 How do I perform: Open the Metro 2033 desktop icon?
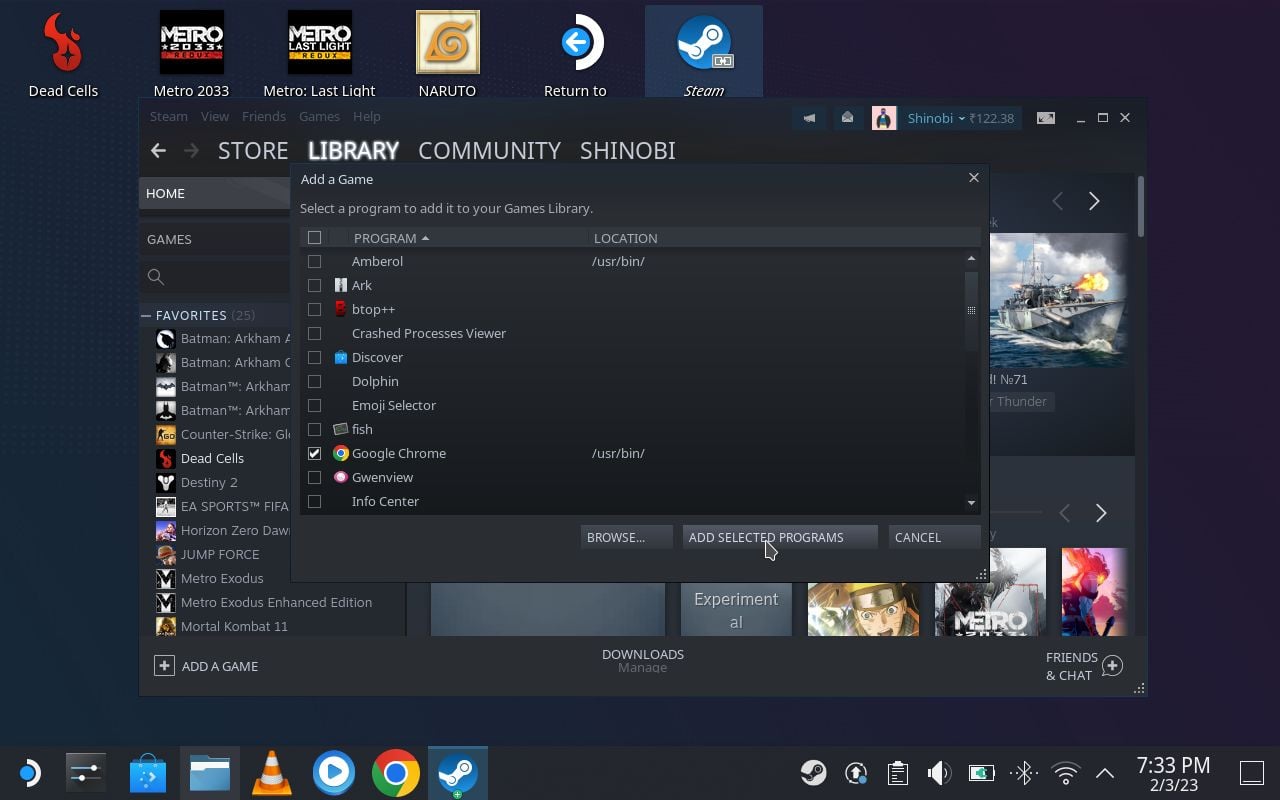click(191, 55)
